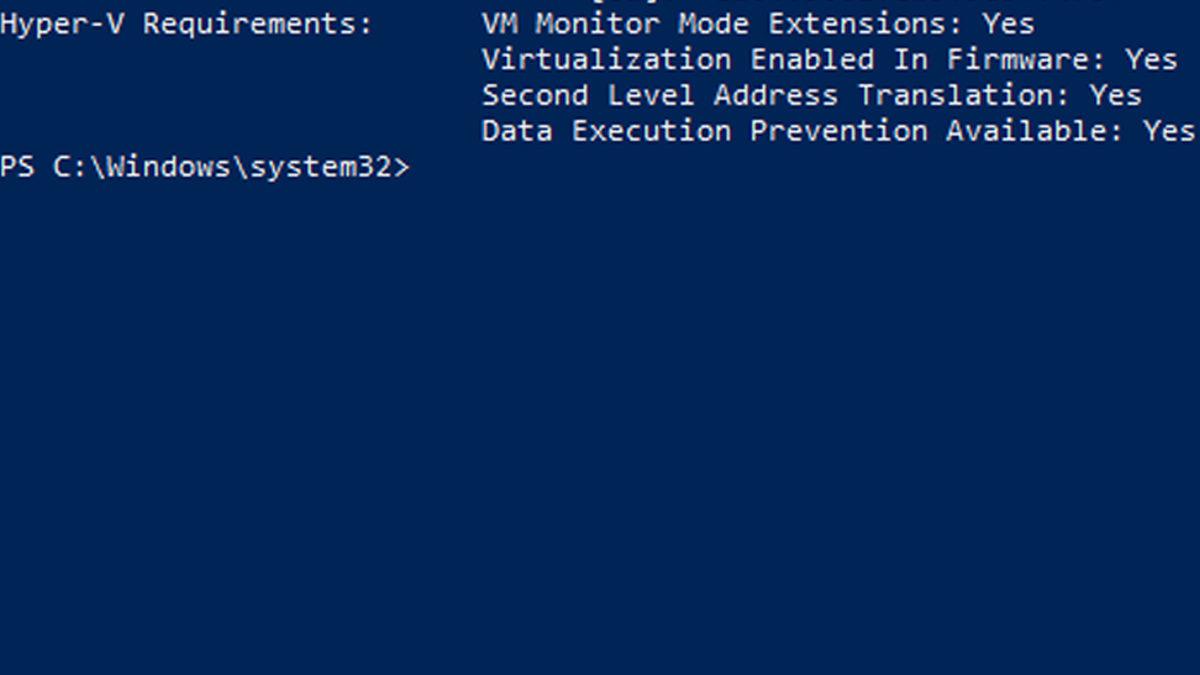Click "system32" in the prompt path

[x=321, y=167]
